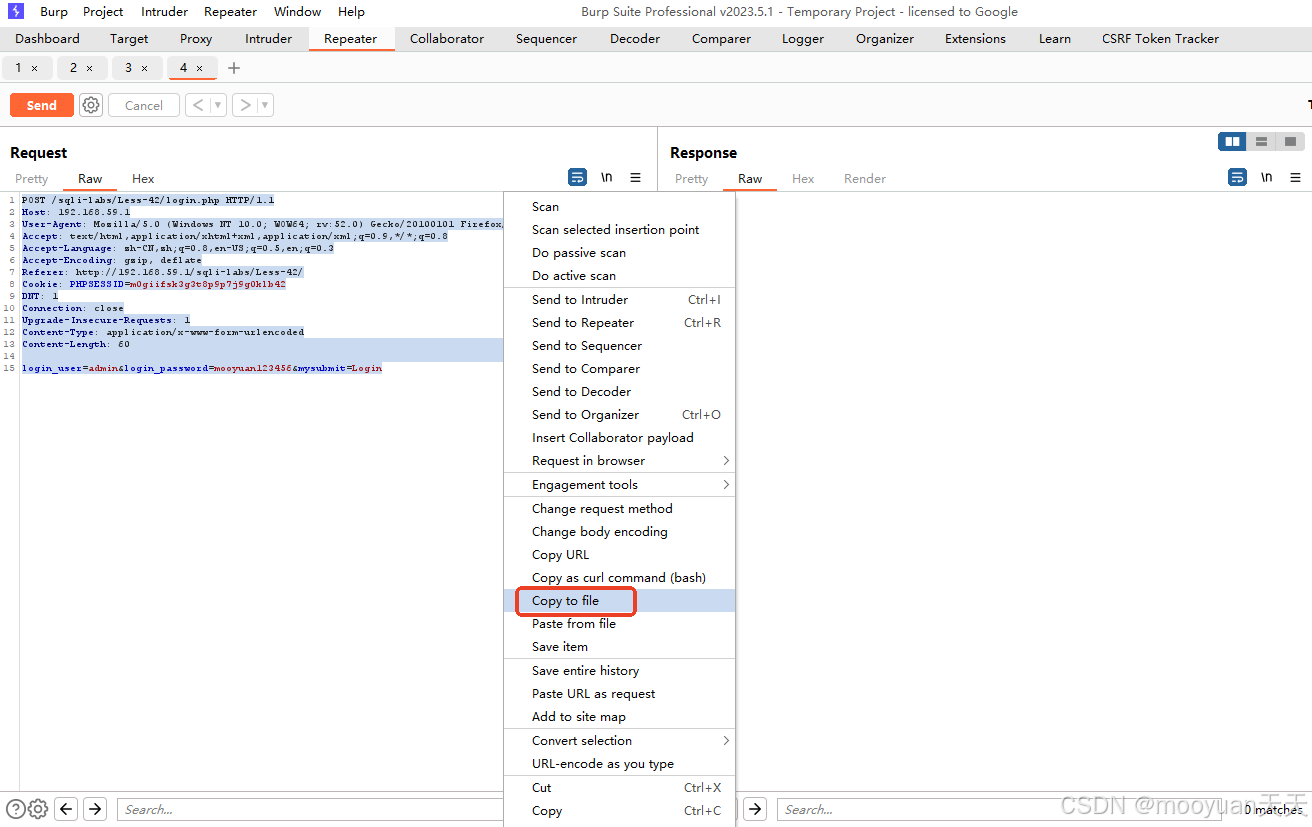The width and height of the screenshot is (1312, 827).
Task: Close Repeater tab 2
Action: click(89, 68)
